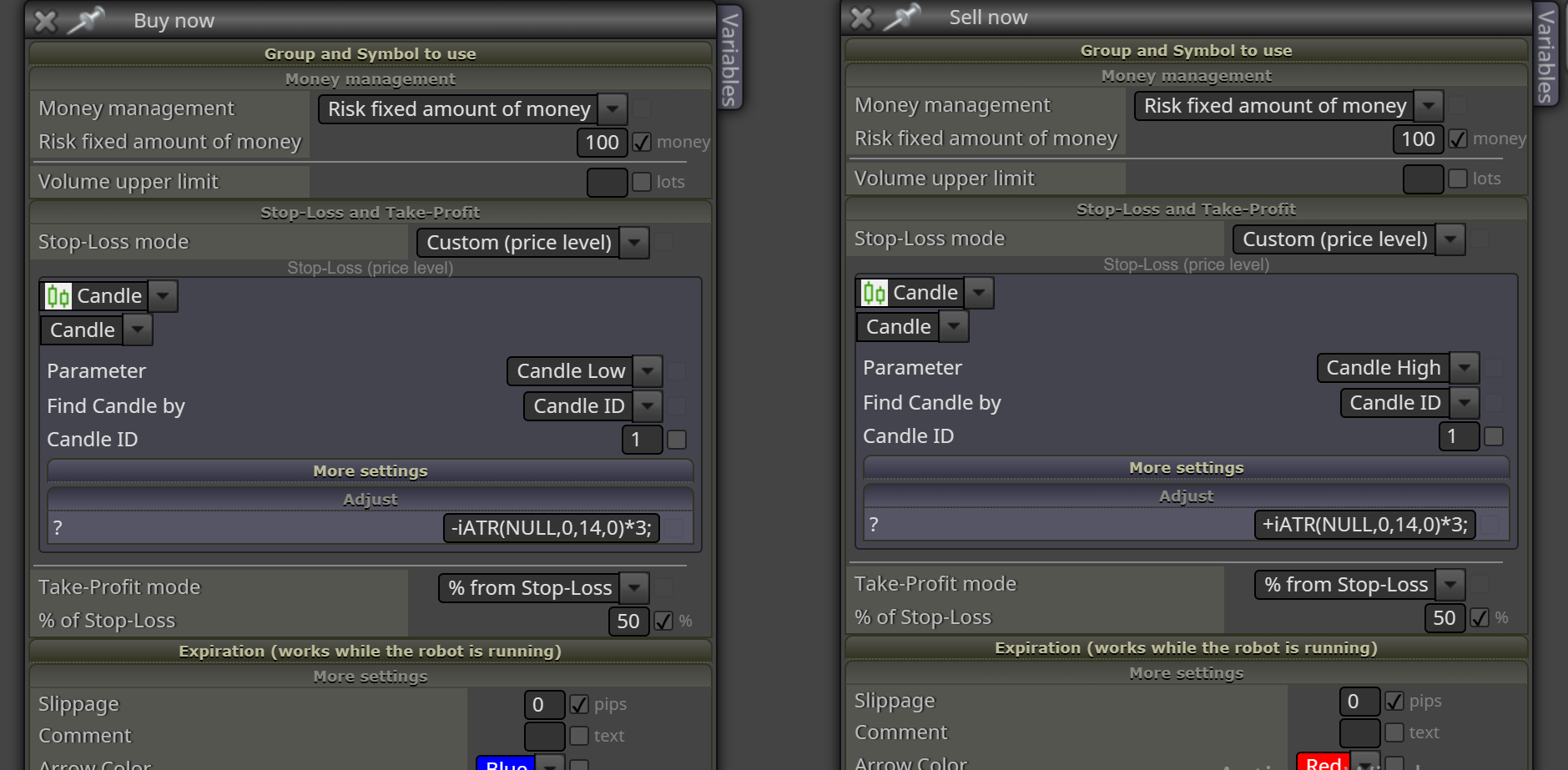Screen dimensions: 1568x770
Task: Click the Candle chart icon in Sell now
Action: tap(875, 293)
